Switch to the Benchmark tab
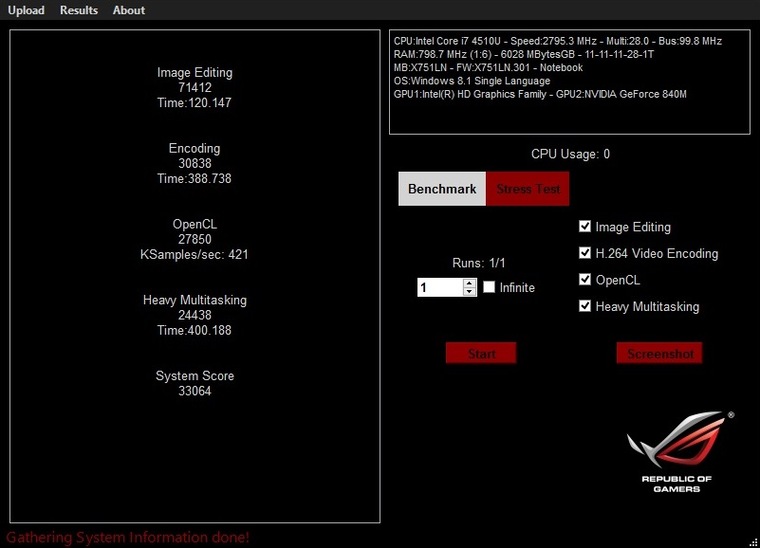 (442, 189)
